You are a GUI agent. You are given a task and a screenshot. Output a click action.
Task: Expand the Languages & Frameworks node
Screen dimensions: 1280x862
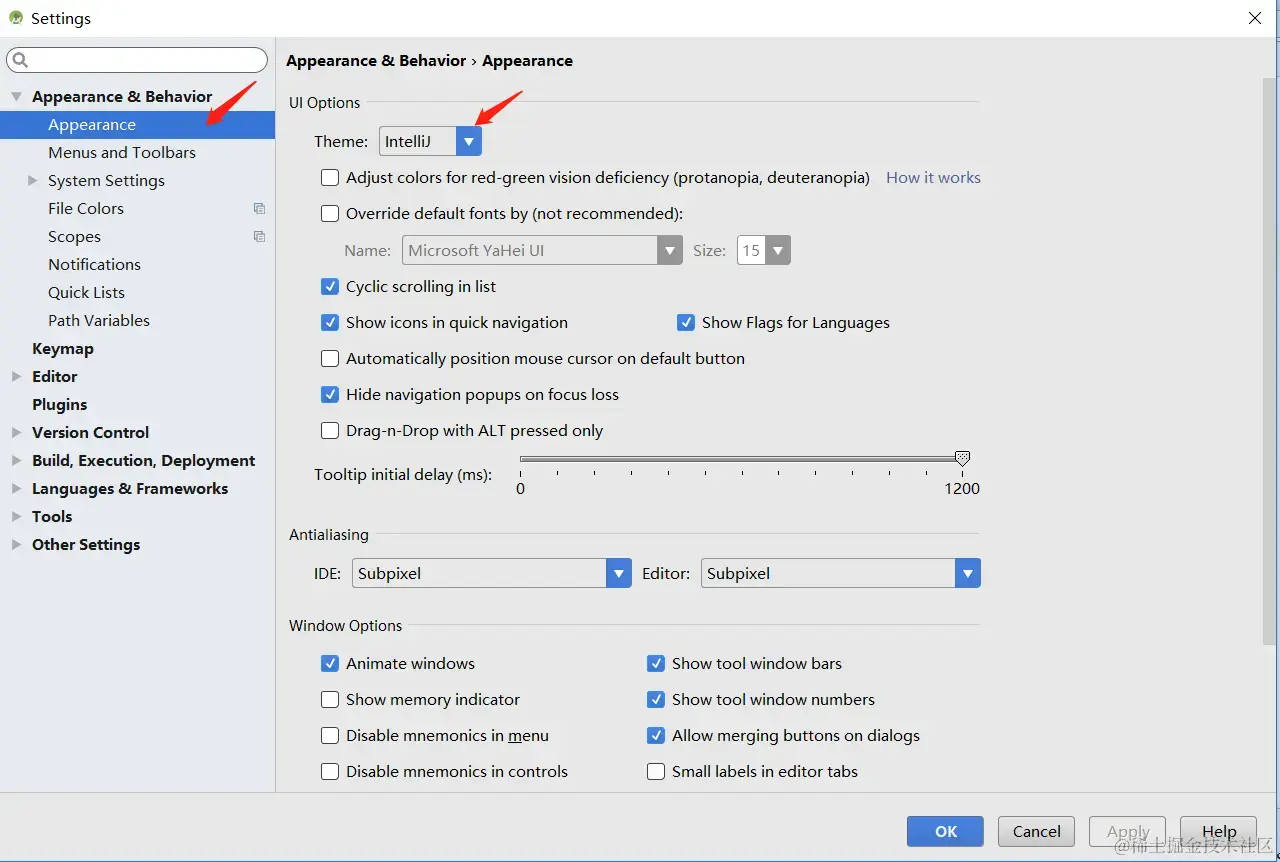point(16,488)
